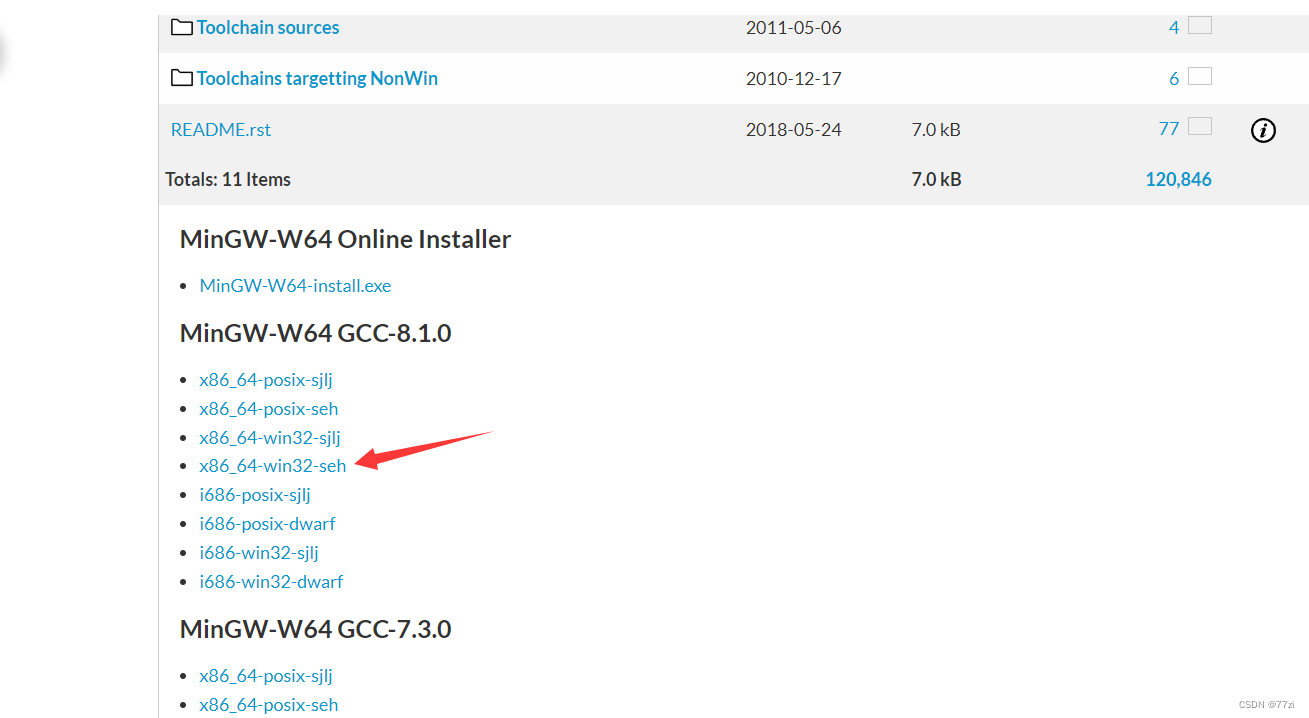Select the MinGW-W64 GCC-7.3.0 heading
1309x718 pixels.
point(315,629)
